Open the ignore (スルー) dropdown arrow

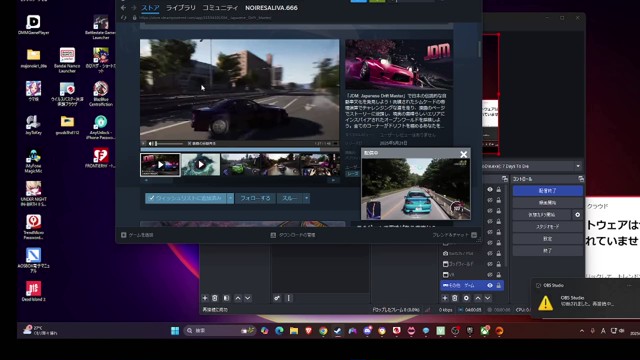click(306, 198)
